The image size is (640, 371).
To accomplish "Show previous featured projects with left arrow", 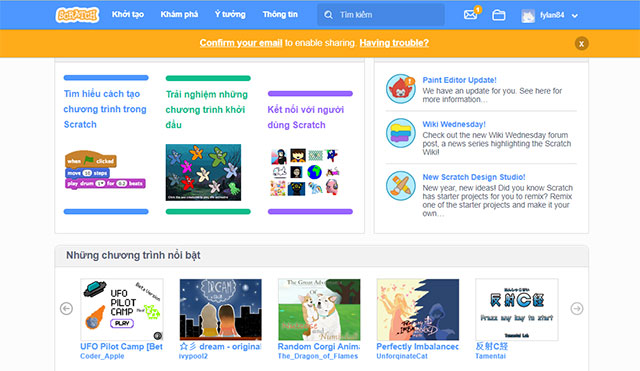I will [66, 309].
